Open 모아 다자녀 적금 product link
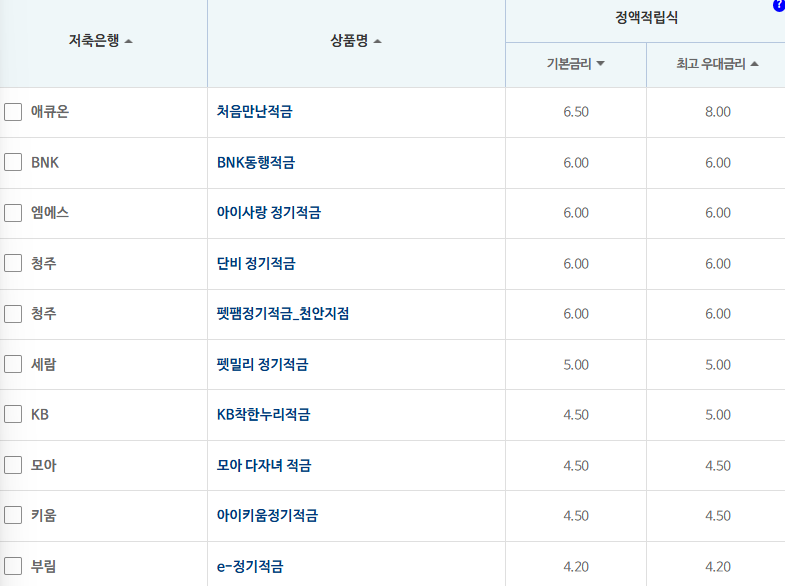The height and width of the screenshot is (586, 785). (264, 465)
